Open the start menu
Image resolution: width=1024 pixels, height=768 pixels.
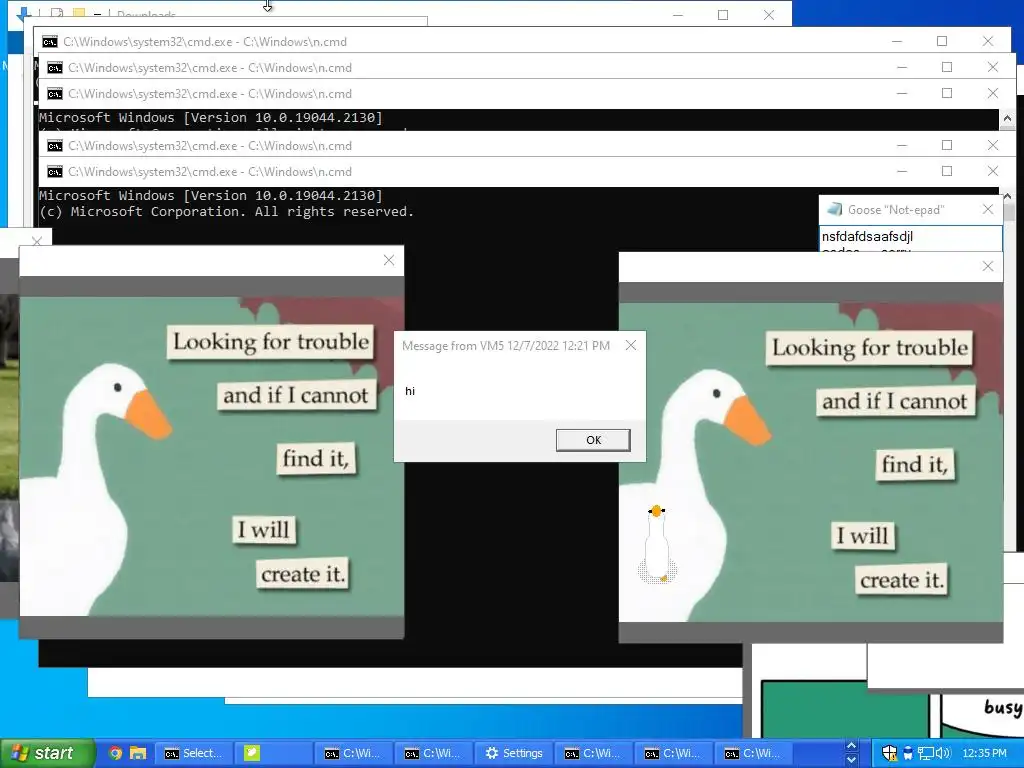[x=47, y=753]
